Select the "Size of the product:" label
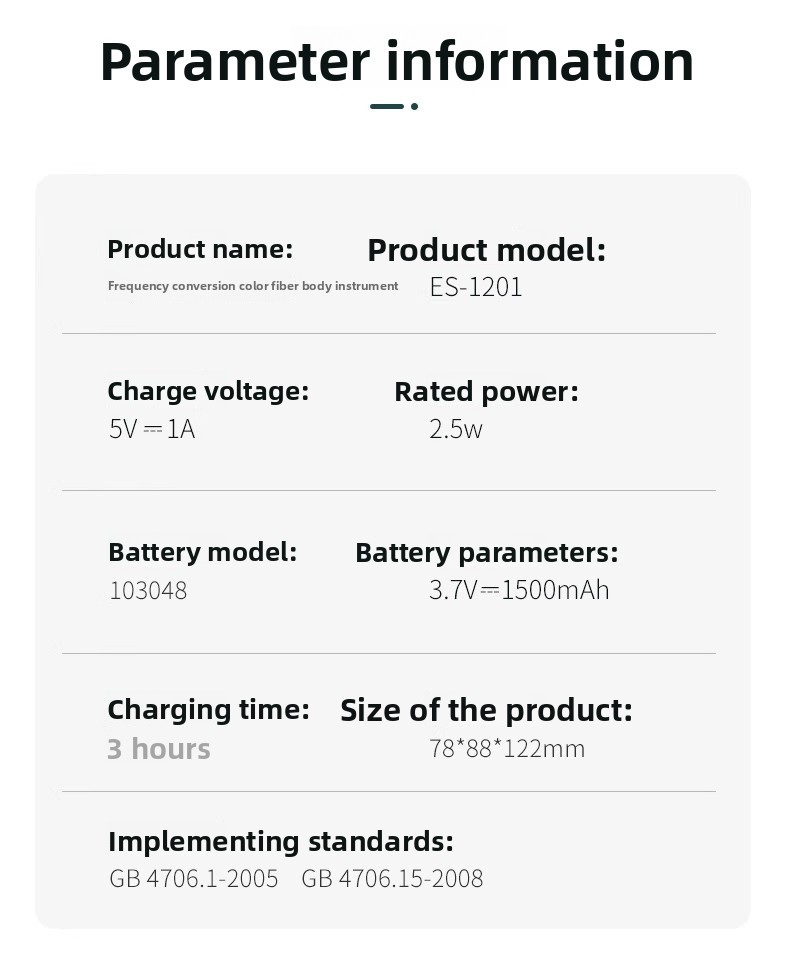The image size is (790, 968). pos(486,710)
